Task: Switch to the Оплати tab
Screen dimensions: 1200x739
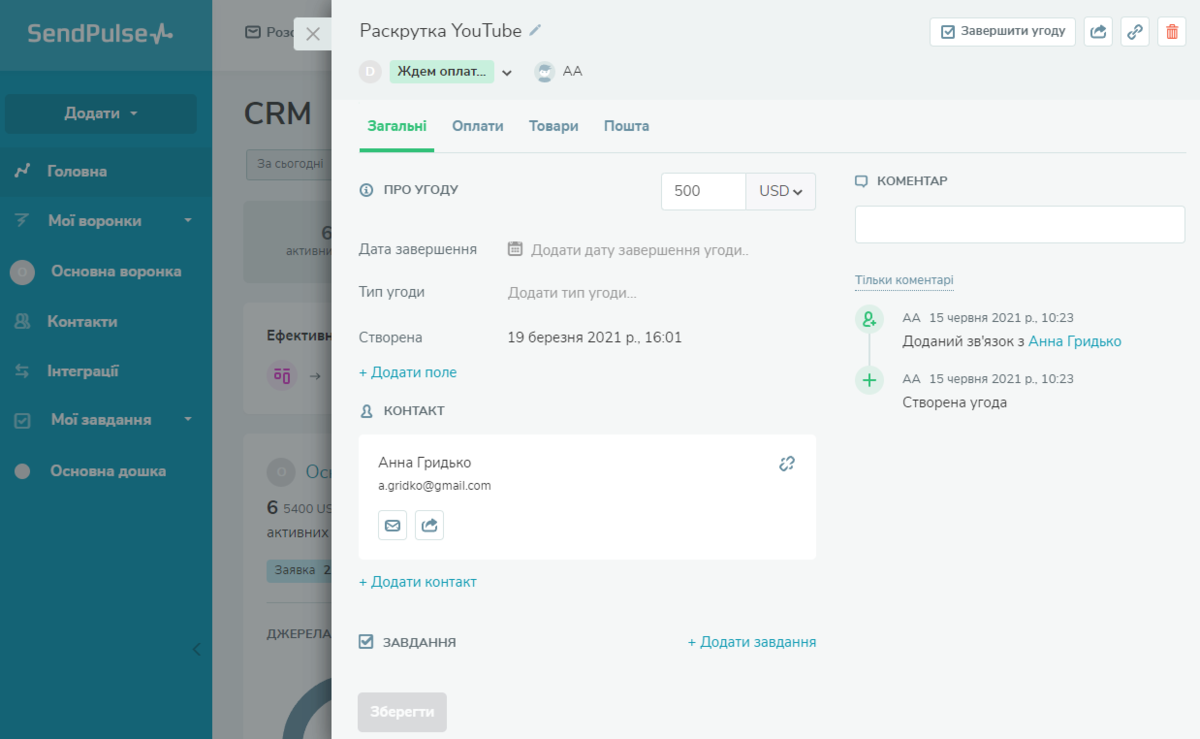Action: 478,127
